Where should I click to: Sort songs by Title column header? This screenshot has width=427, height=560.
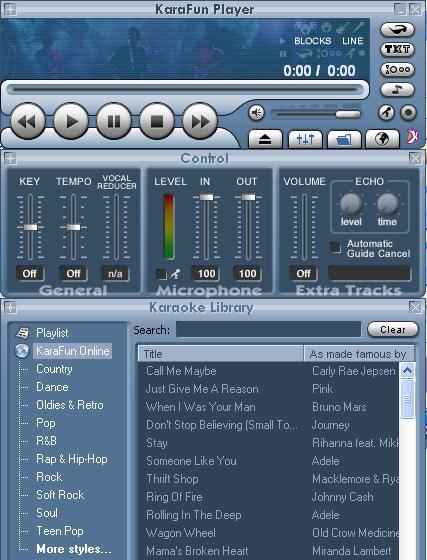221,354
